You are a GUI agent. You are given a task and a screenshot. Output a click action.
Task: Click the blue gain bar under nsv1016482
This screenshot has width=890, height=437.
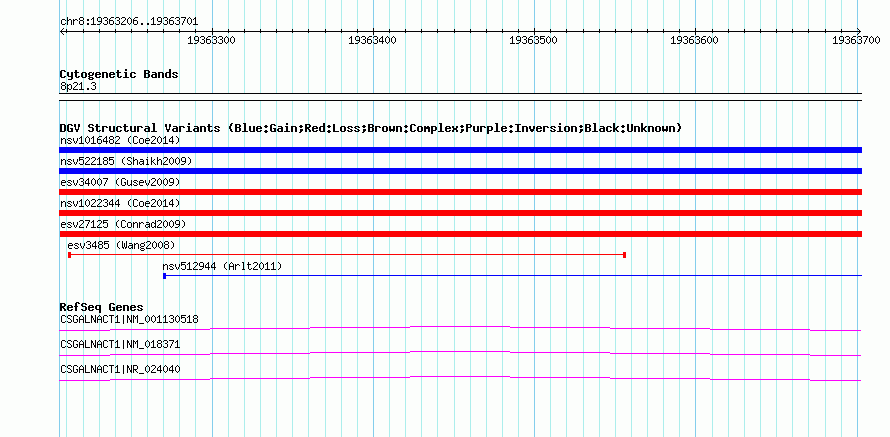pos(460,150)
